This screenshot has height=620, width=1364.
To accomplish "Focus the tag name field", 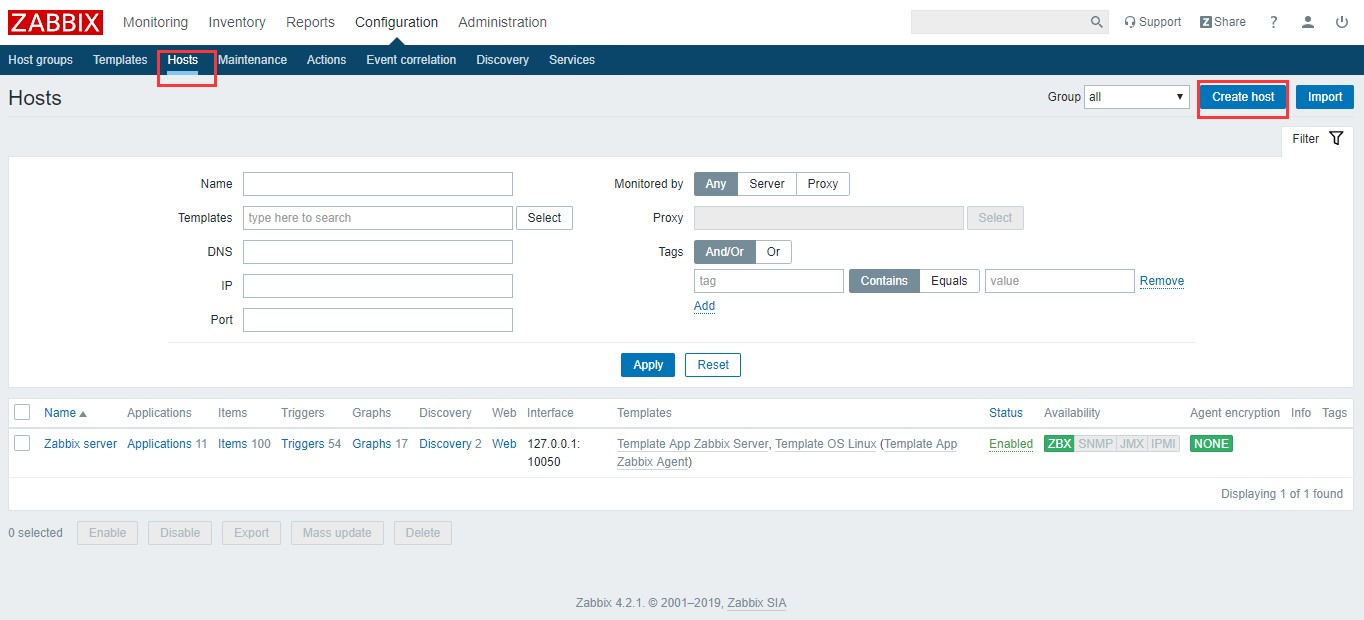I will (x=769, y=281).
